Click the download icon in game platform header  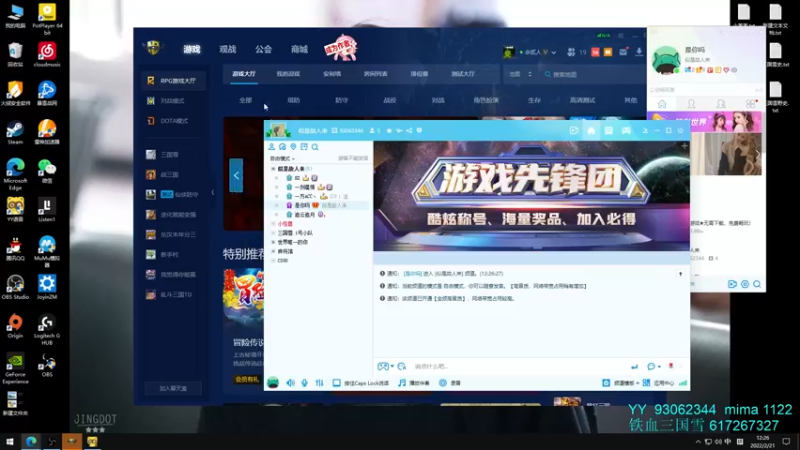[639, 52]
